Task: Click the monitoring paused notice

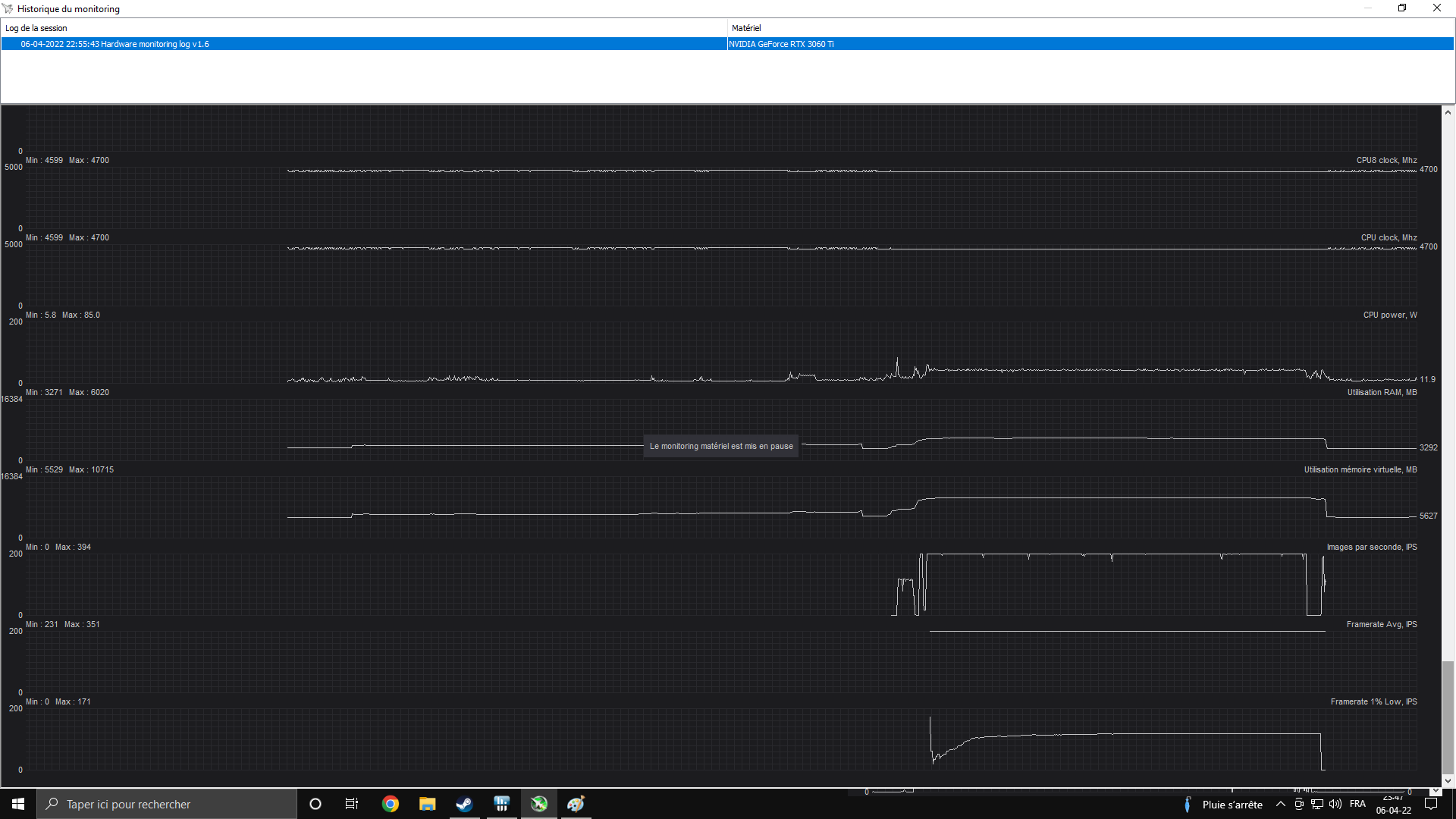Action: coord(721,447)
